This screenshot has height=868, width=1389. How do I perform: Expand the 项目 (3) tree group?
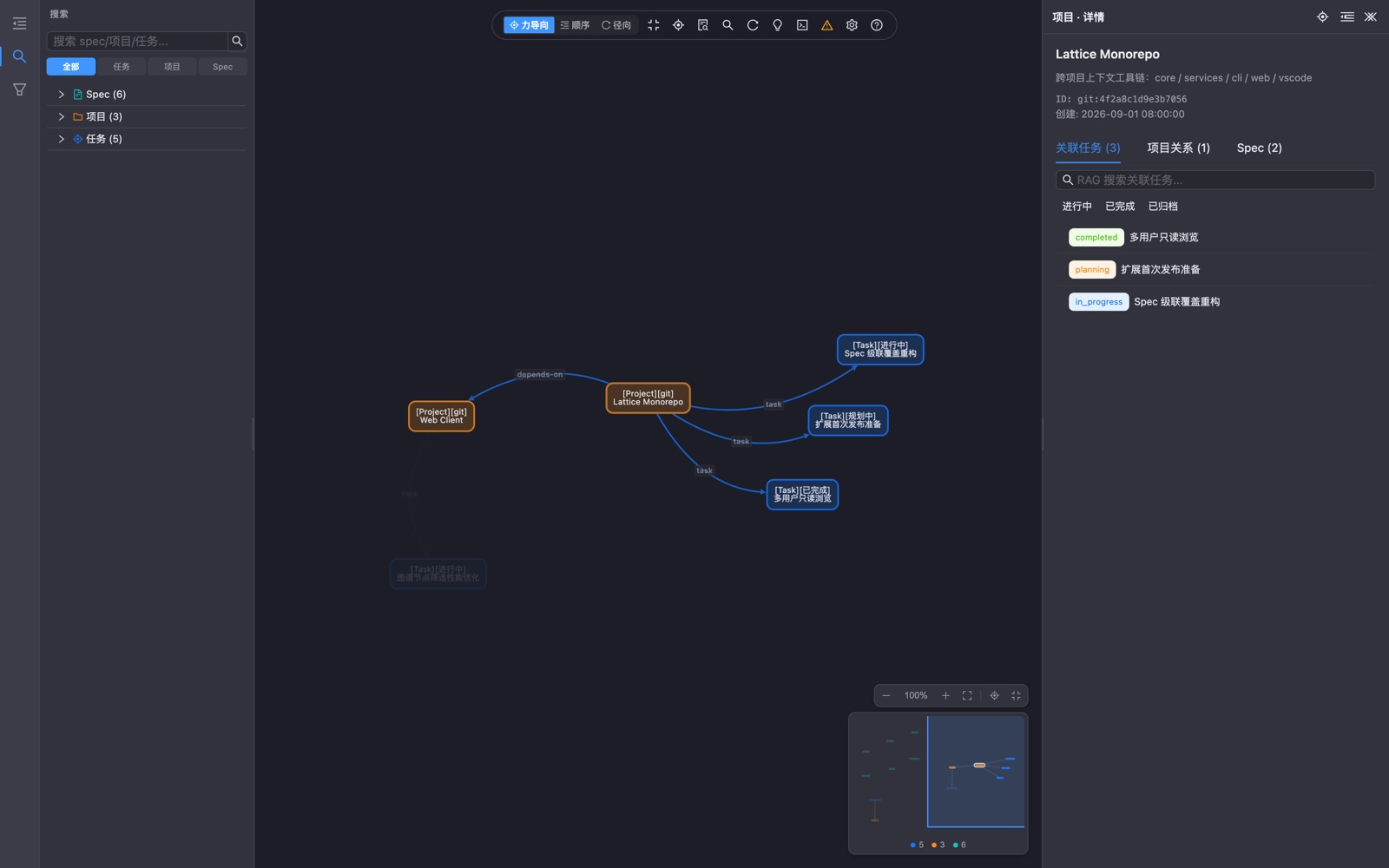62,116
